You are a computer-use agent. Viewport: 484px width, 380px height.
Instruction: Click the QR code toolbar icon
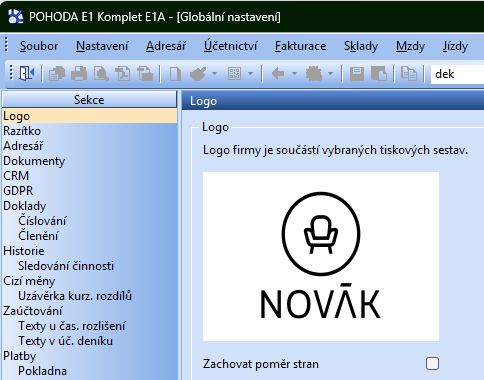[234, 73]
